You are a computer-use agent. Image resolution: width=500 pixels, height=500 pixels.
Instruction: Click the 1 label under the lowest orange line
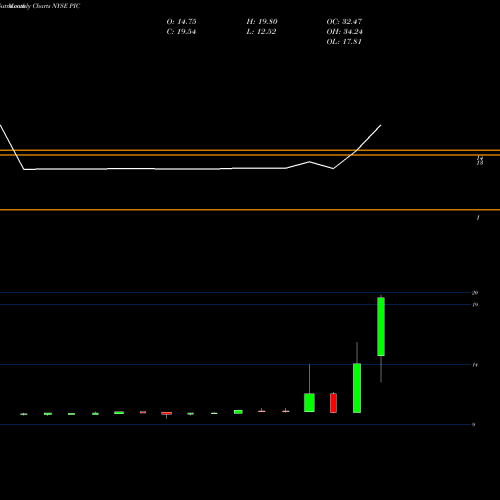tap(478, 218)
